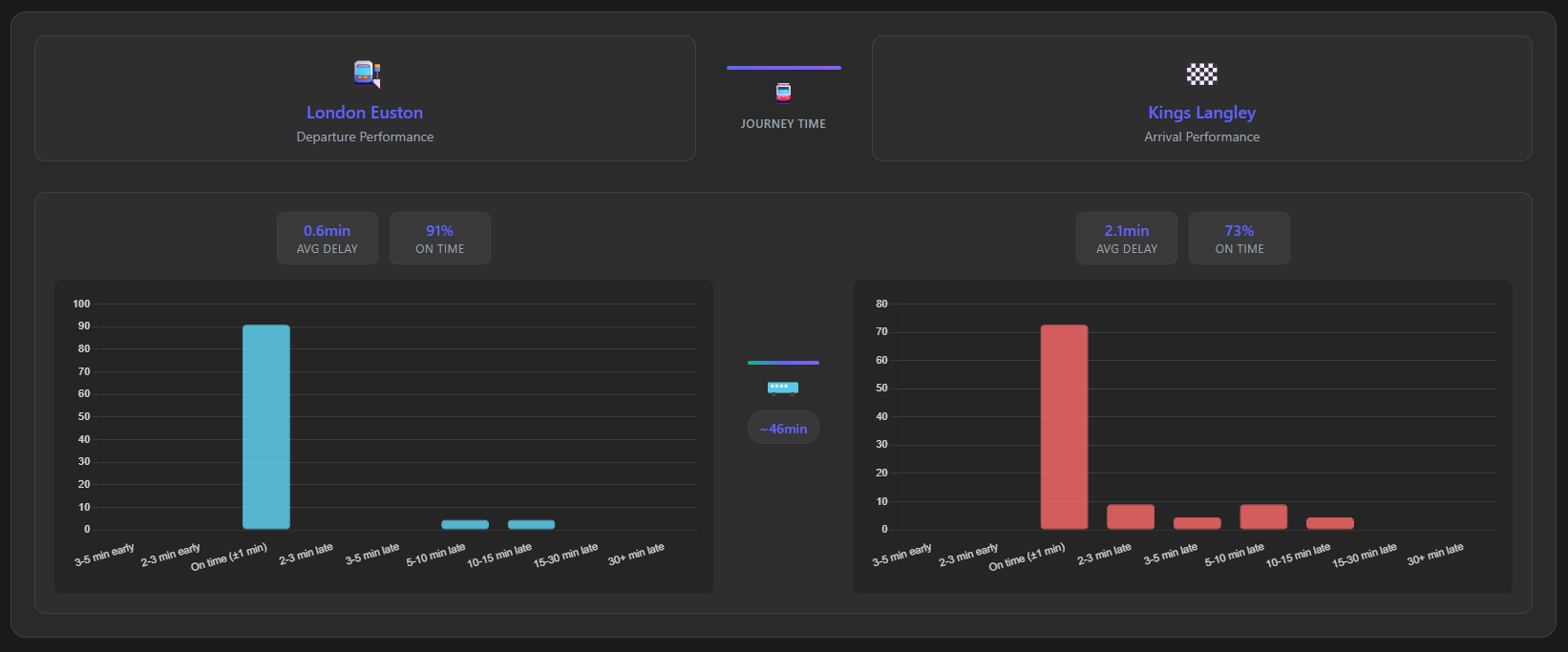Click the red 2-3 min late arrival bar

click(x=1131, y=516)
